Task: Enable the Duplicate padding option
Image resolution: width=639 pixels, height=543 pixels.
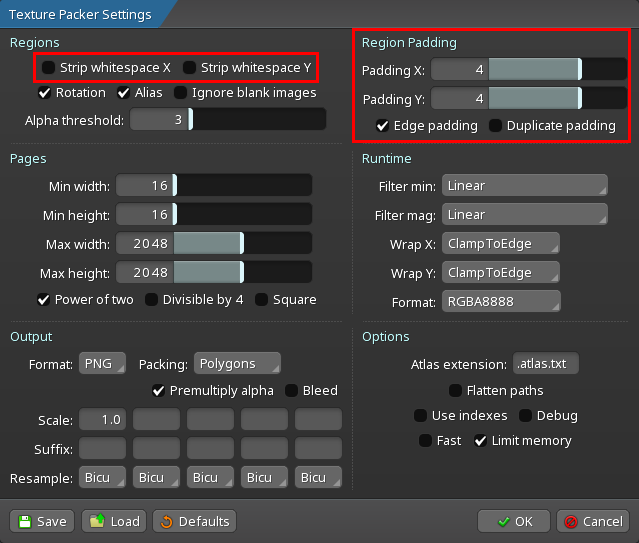Action: (495, 126)
